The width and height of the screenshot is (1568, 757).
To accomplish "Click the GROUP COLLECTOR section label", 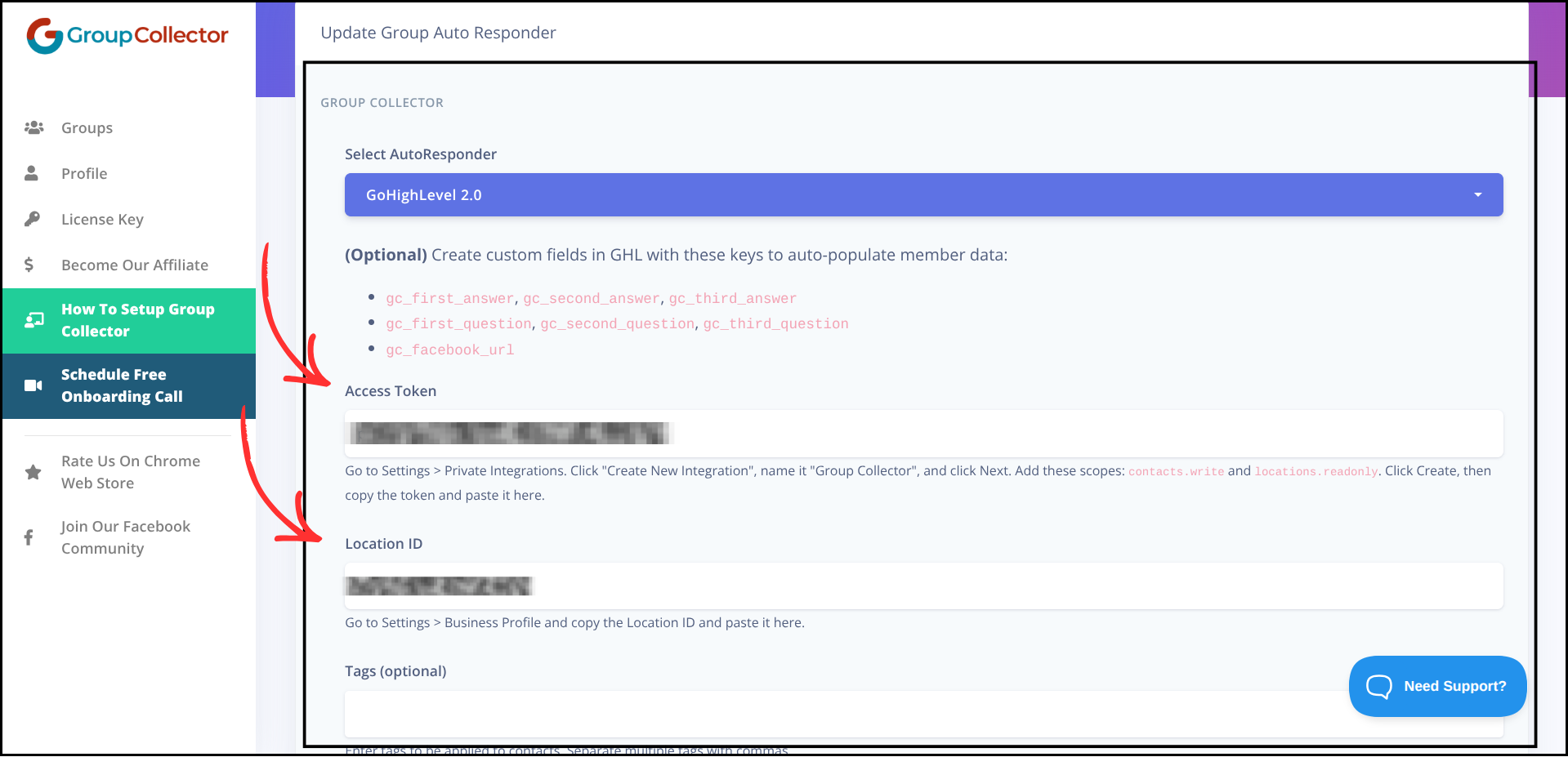I will tap(382, 103).
